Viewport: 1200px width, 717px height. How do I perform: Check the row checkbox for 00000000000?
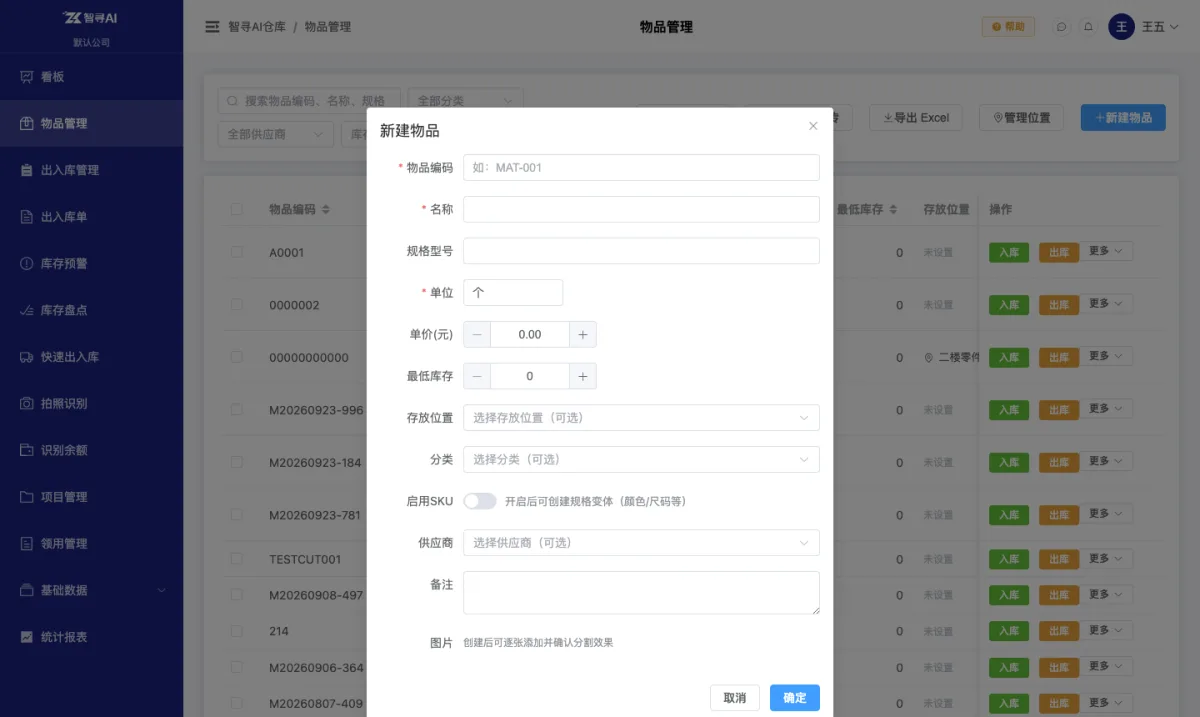[236, 357]
